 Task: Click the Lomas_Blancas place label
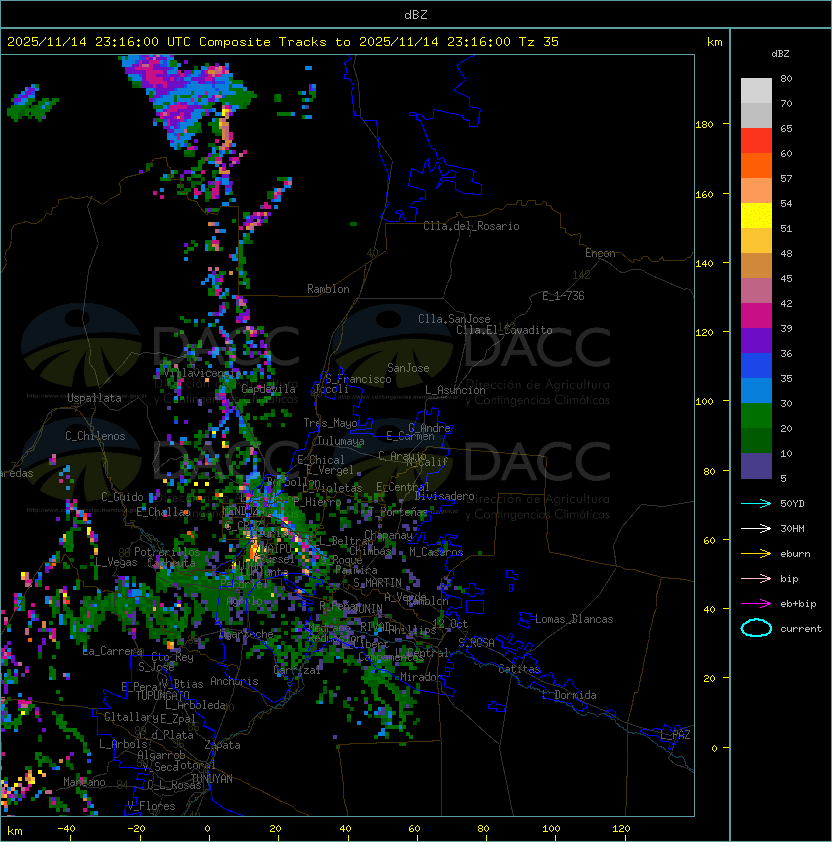click(574, 619)
